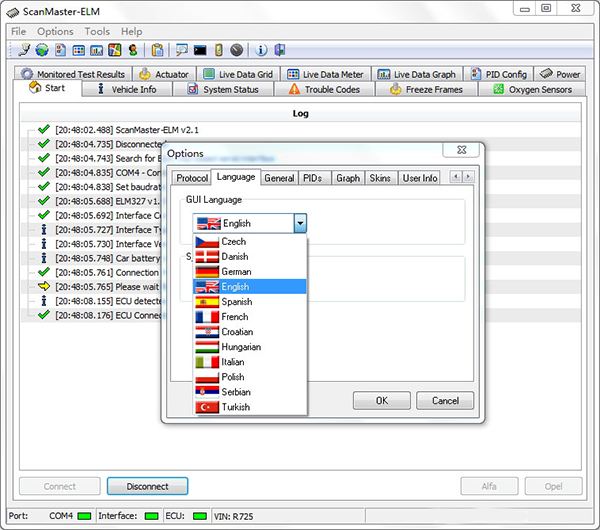
Task: Click the checklist document toolbar icon
Action: pyautogui.click(x=60, y=50)
